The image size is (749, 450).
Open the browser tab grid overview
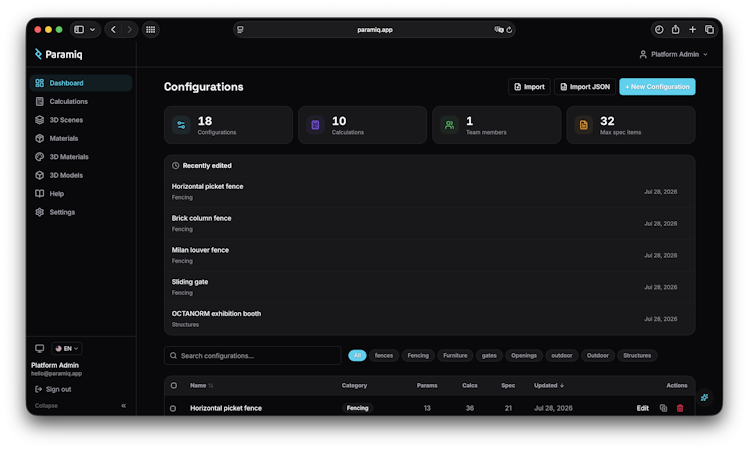click(150, 30)
